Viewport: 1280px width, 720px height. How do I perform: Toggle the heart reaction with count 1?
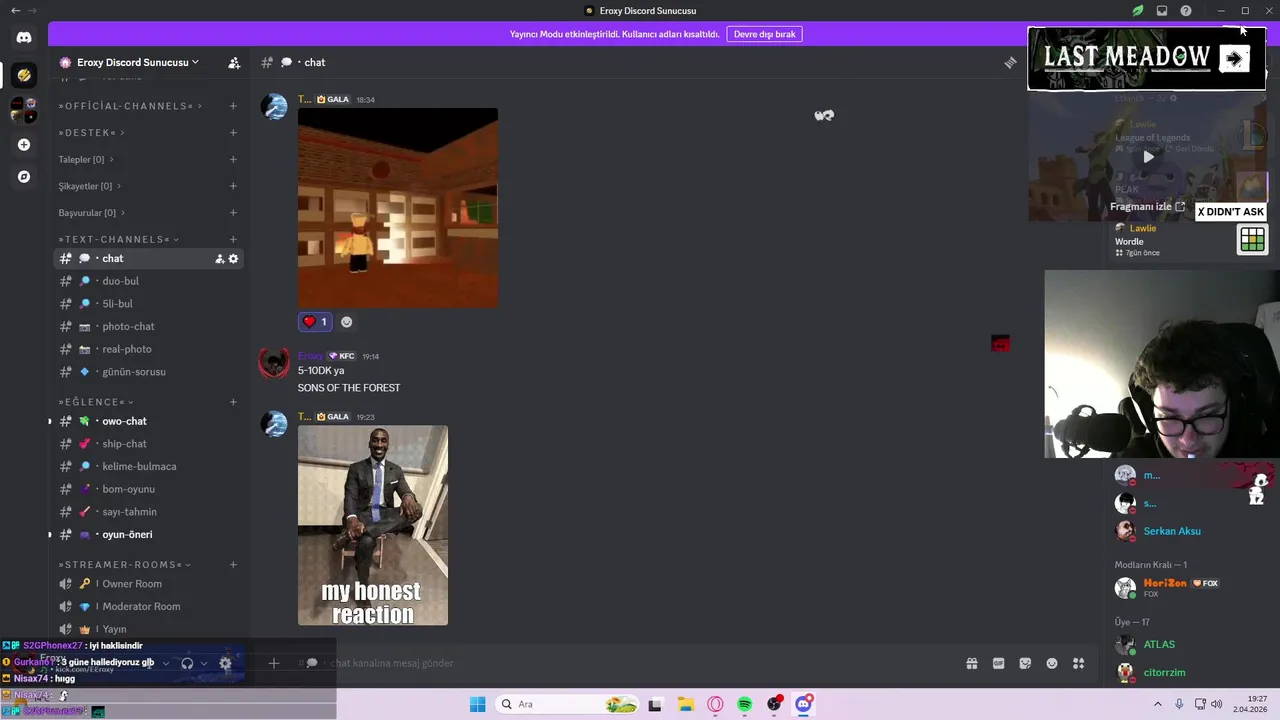315,322
